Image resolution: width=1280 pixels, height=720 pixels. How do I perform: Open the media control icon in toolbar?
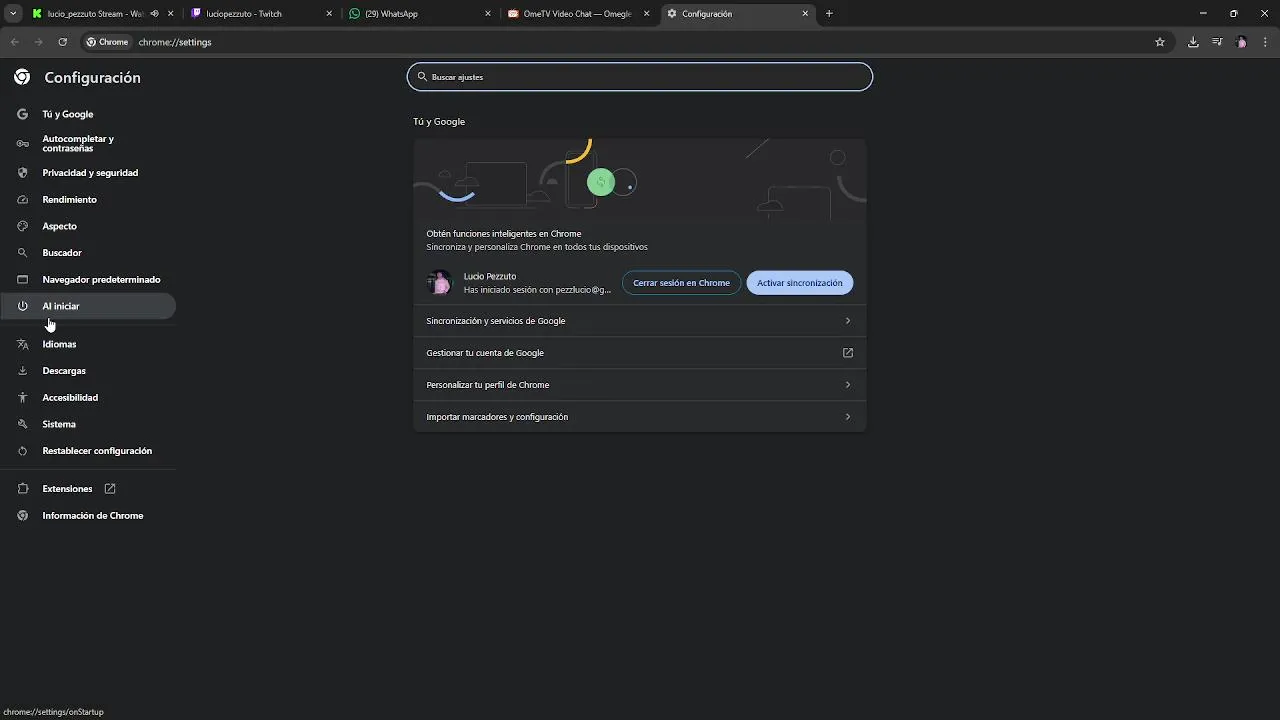point(1217,42)
